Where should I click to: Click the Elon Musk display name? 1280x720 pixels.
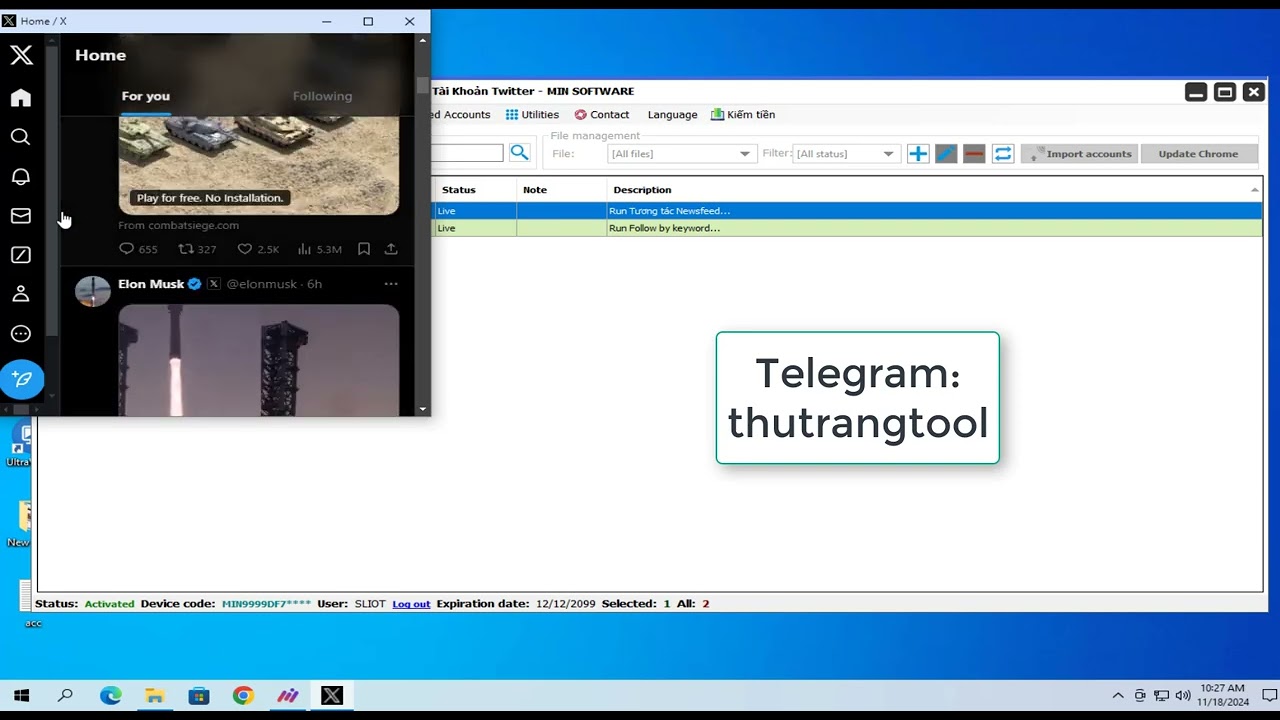[x=151, y=284]
